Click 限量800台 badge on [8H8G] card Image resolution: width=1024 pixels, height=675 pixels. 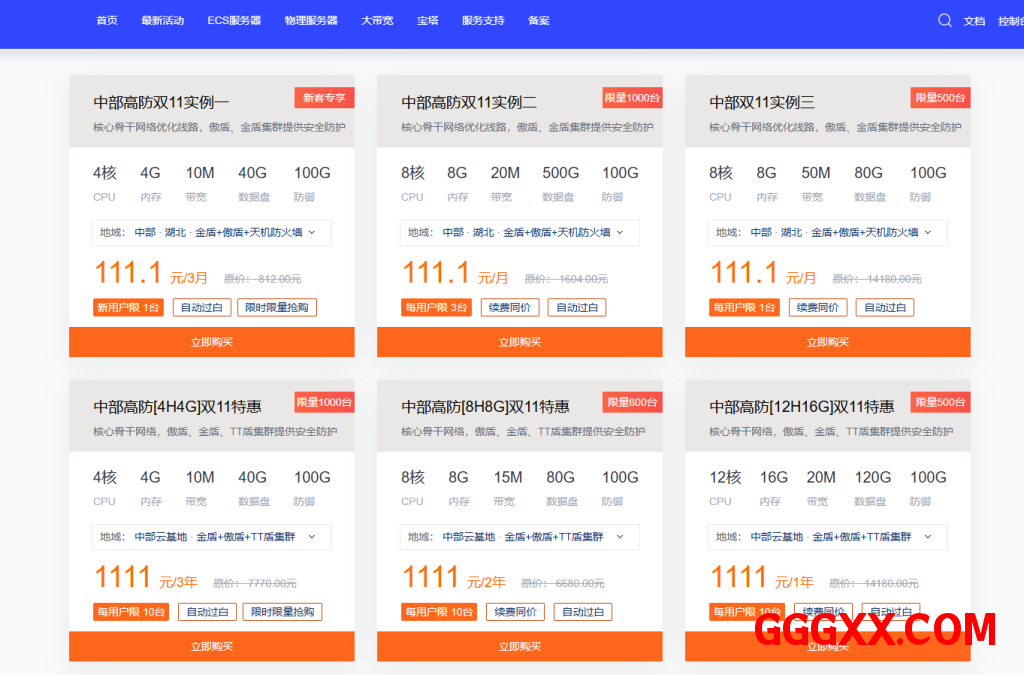point(632,402)
